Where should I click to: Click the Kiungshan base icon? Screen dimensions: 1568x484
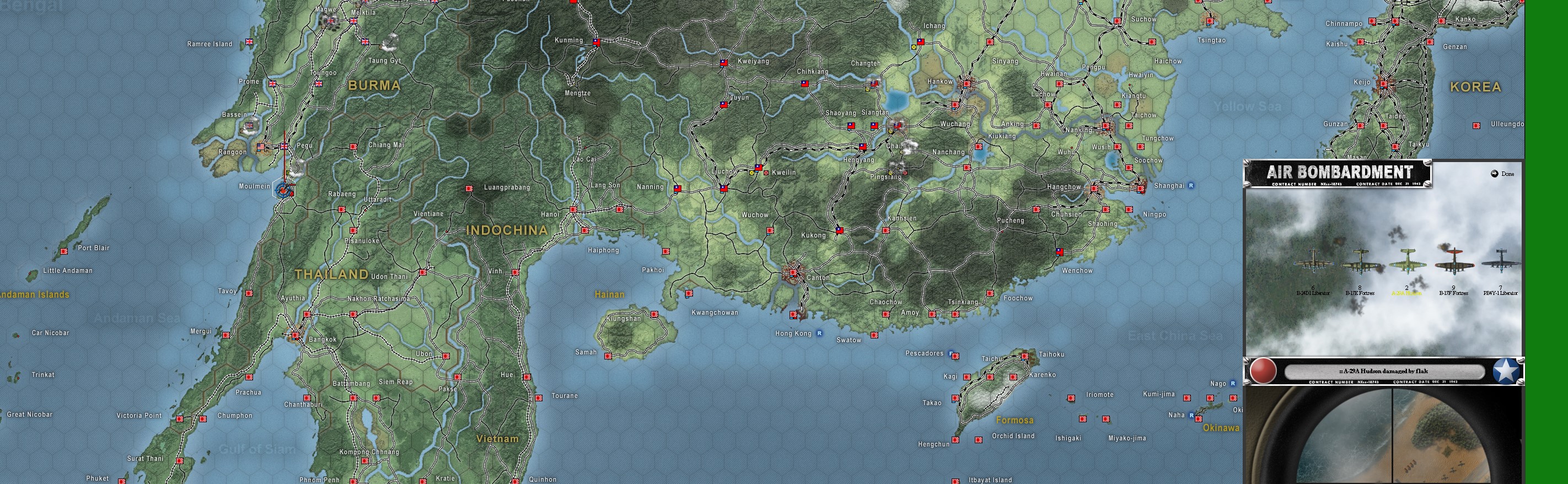654,314
